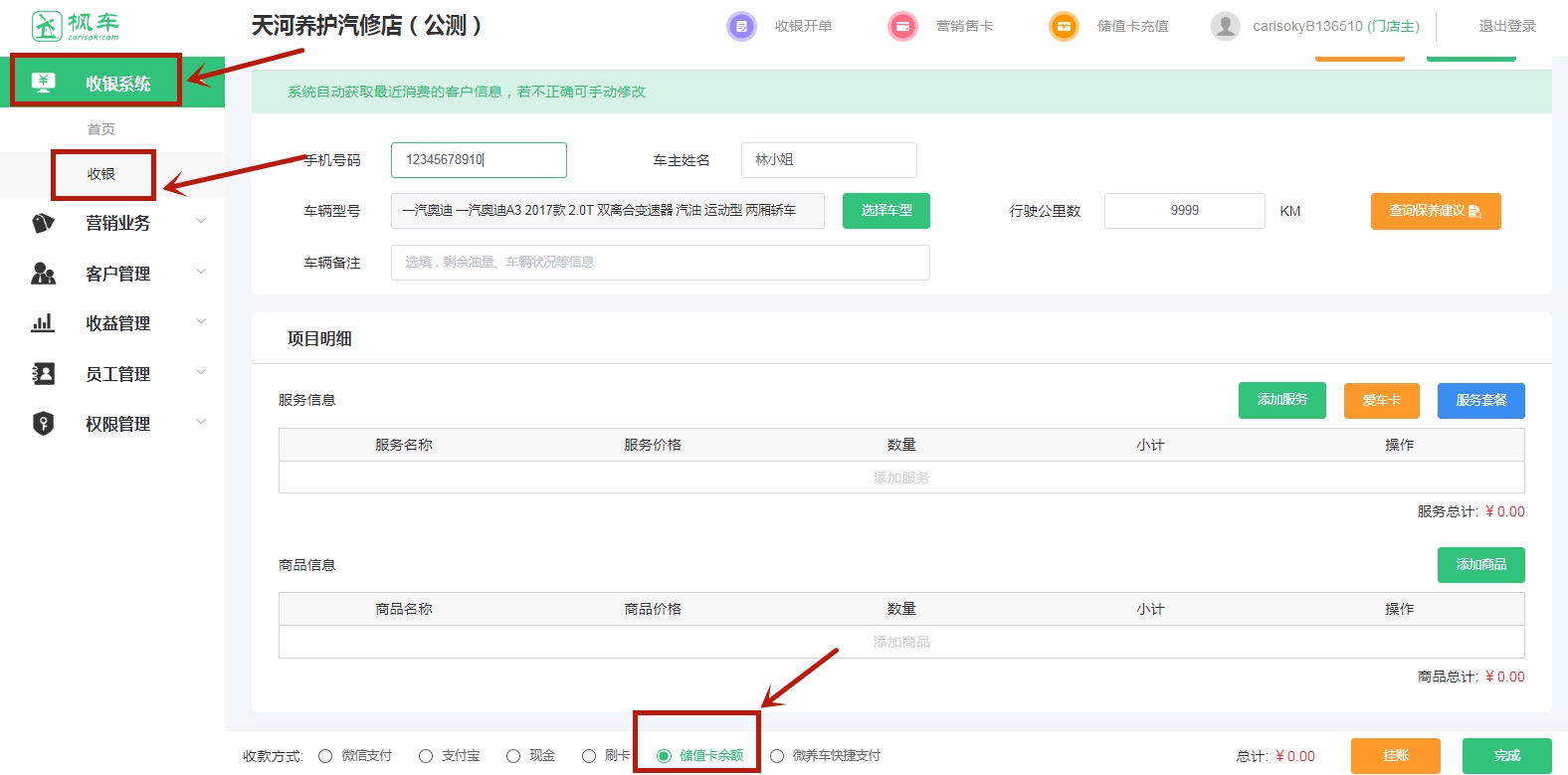Go to 收银 submenu item

(x=101, y=174)
